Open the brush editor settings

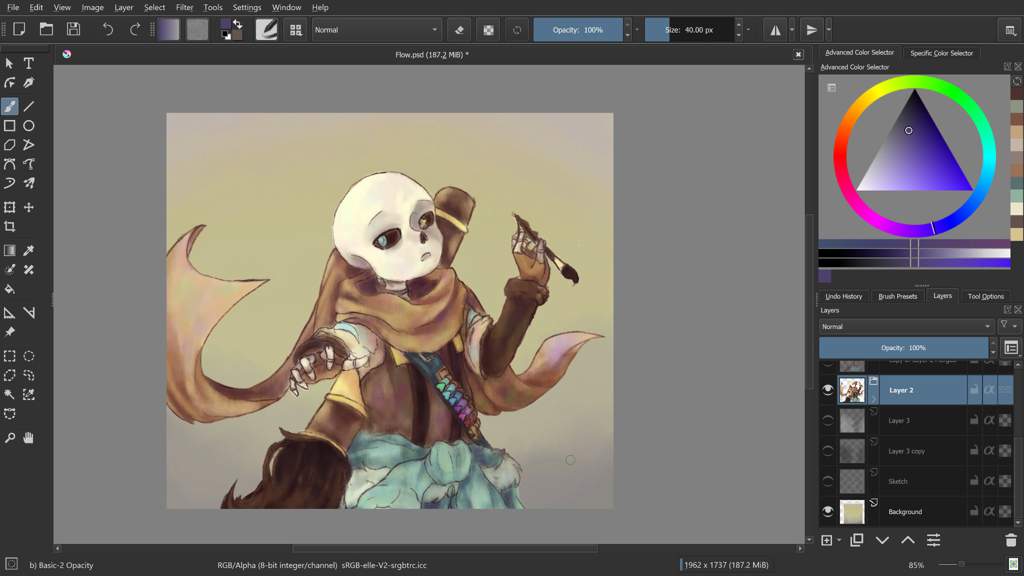[x=266, y=29]
